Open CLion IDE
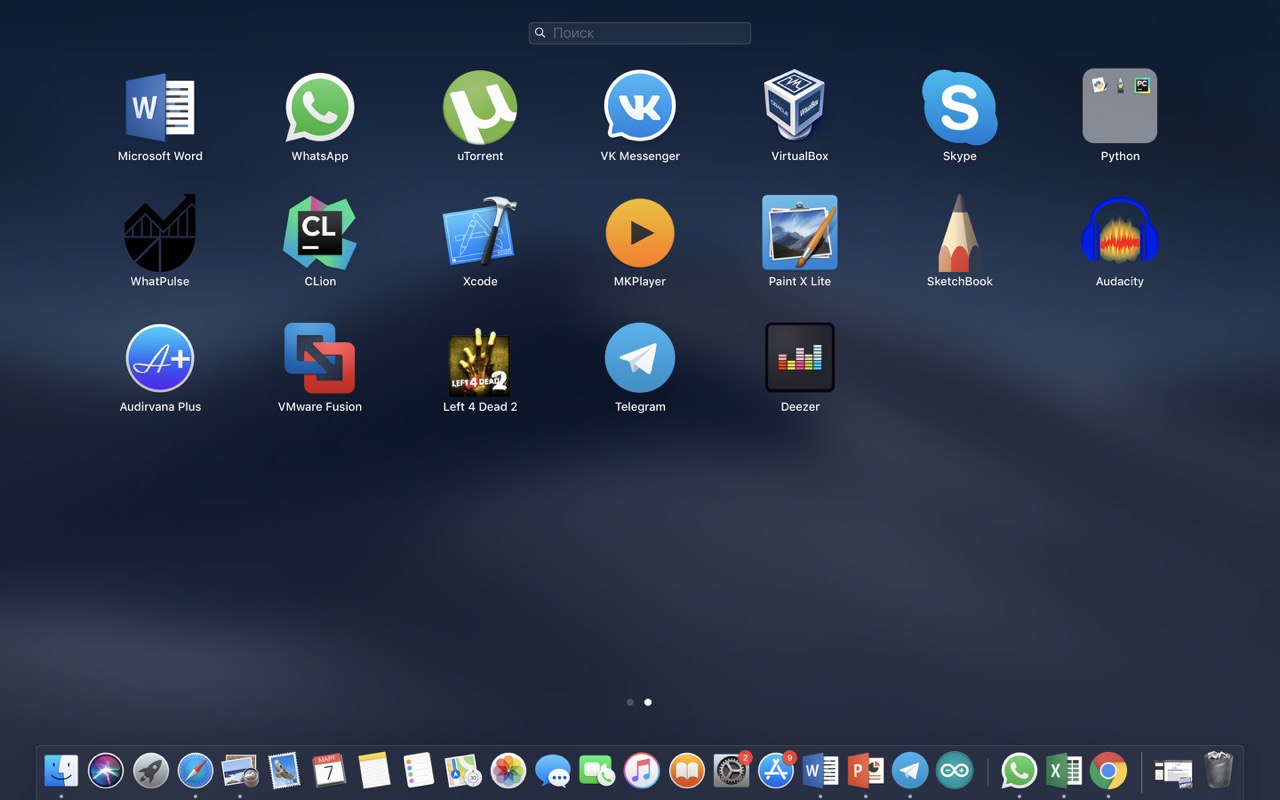The height and width of the screenshot is (800, 1280). pyautogui.click(x=320, y=233)
